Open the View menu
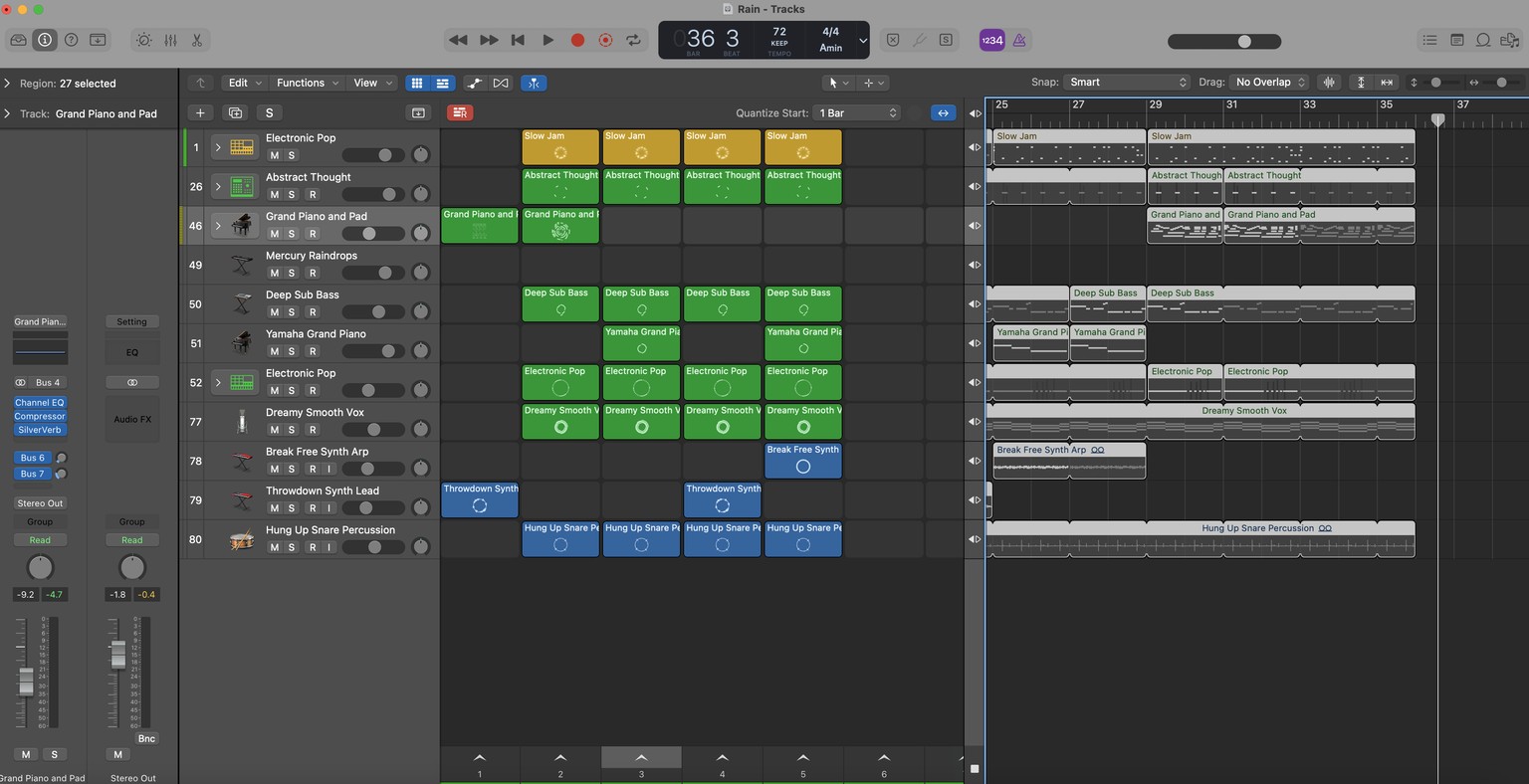The height and width of the screenshot is (784, 1529). point(373,83)
